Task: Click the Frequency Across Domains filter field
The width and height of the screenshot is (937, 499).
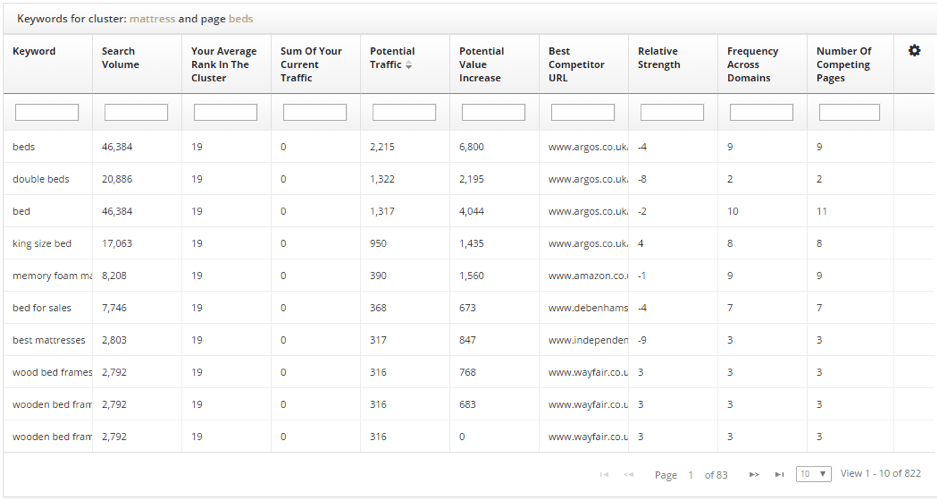Action: tap(761, 112)
